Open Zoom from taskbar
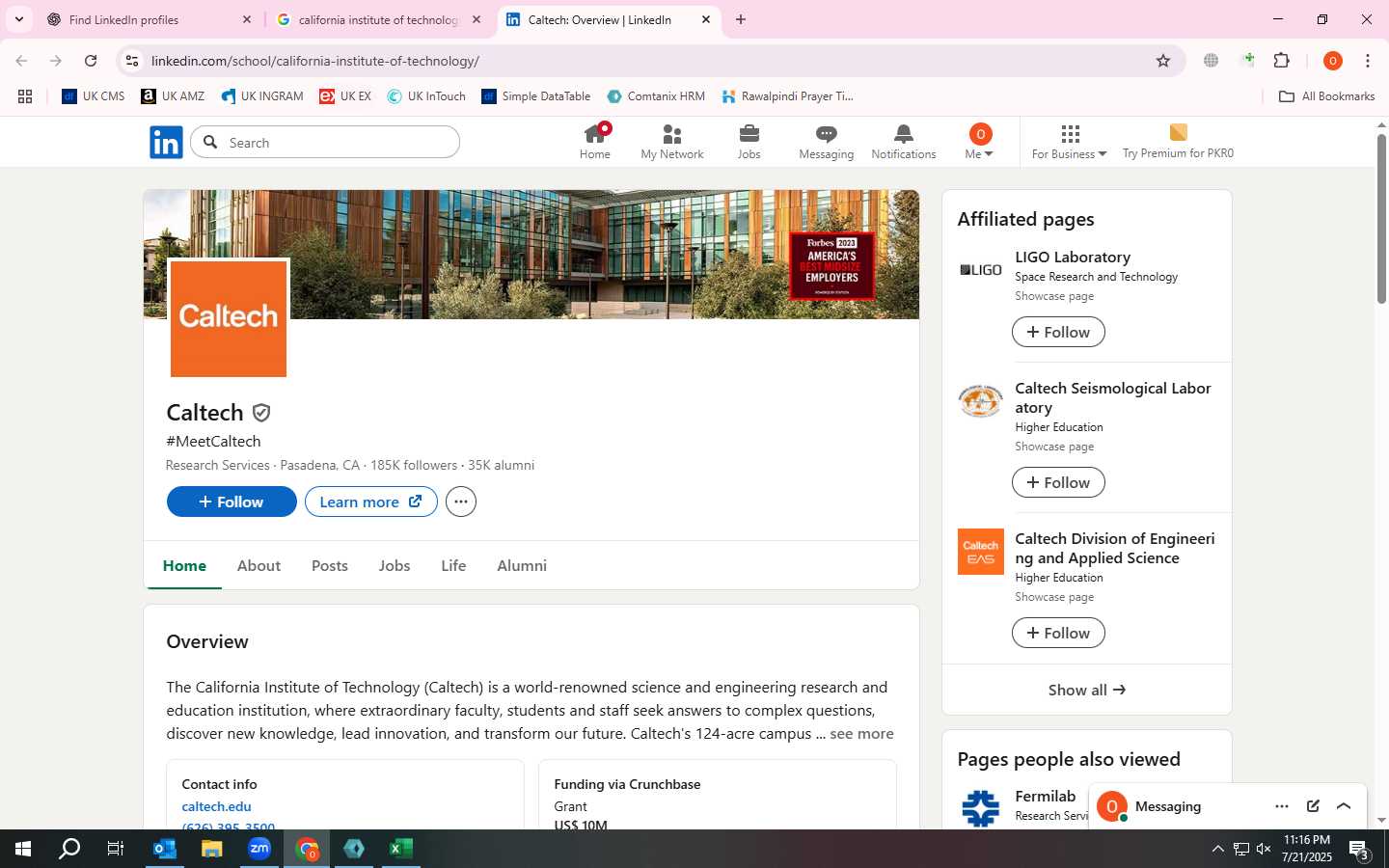This screenshot has width=1389, height=868. coord(259,849)
